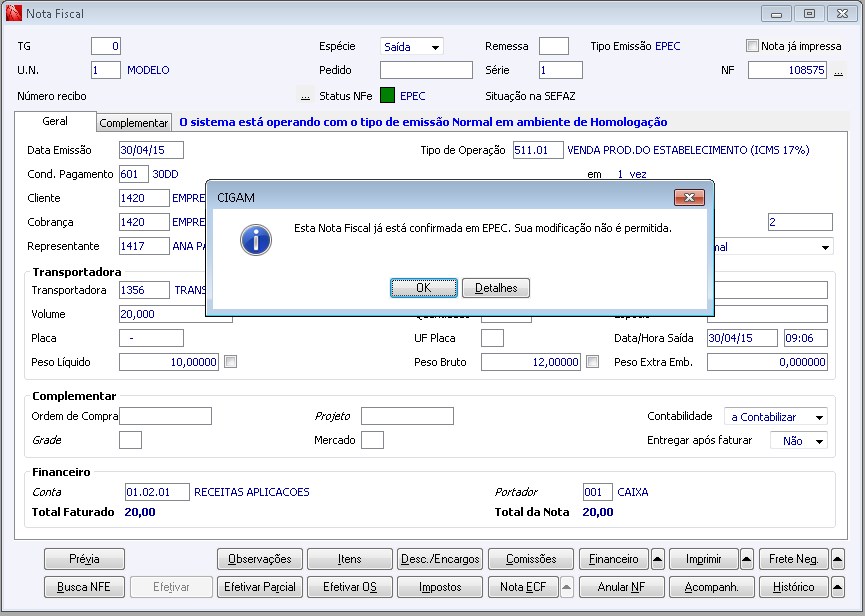Click the Nota Fiscal window title icon
Screen dimensions: 865x616
(x=12, y=13)
